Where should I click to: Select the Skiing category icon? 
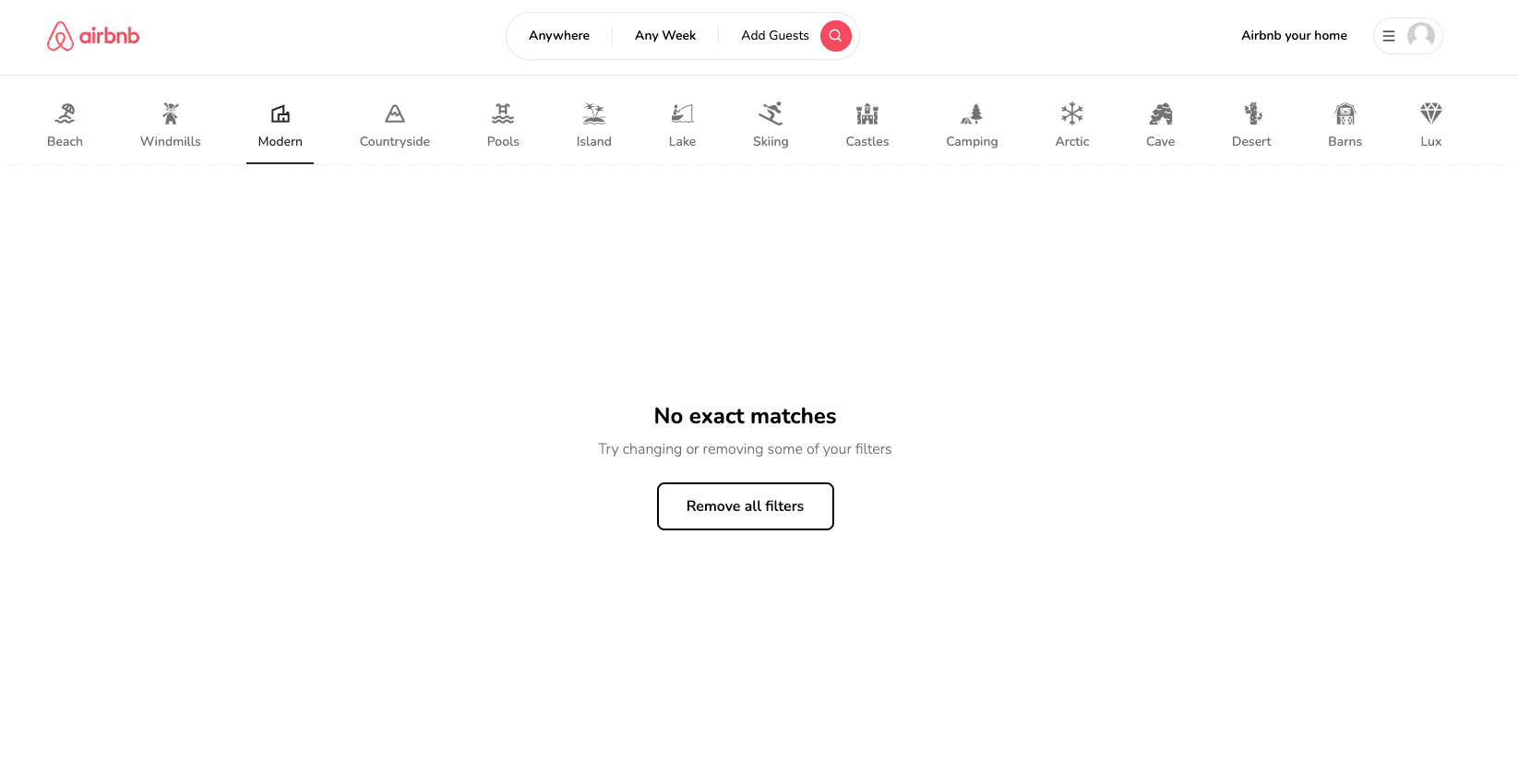tap(771, 113)
